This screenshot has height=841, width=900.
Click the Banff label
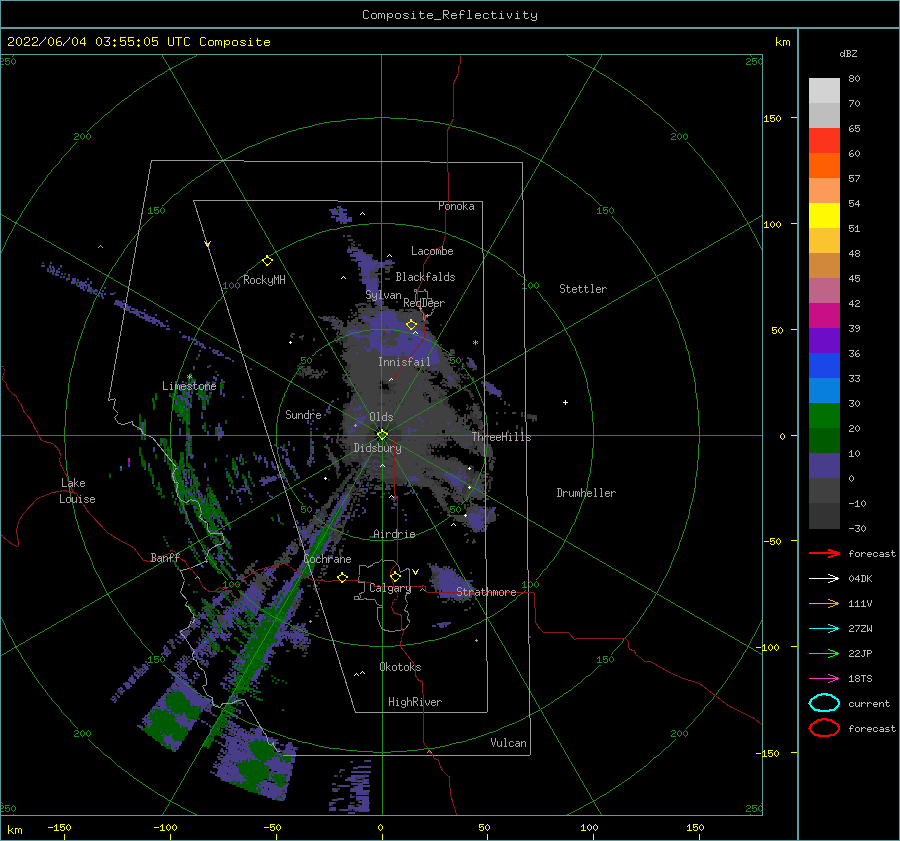(165, 557)
